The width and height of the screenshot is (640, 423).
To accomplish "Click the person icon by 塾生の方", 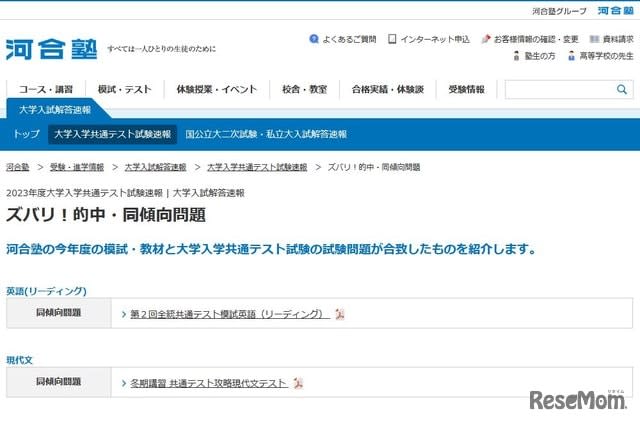I will click(x=516, y=56).
